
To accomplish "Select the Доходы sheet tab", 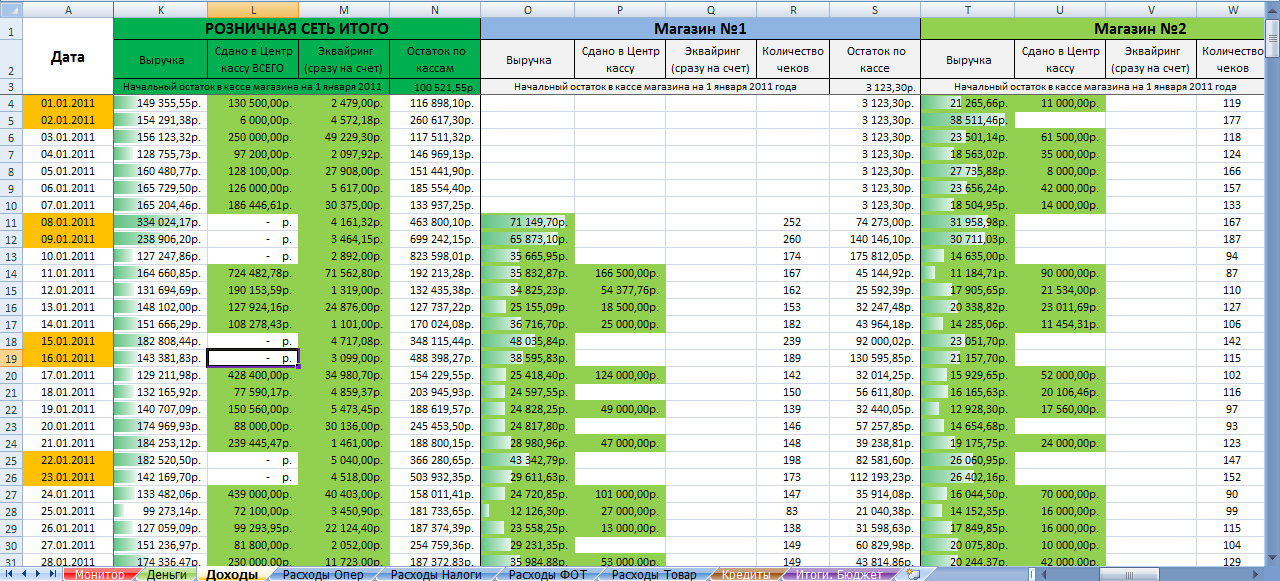I will (232, 575).
